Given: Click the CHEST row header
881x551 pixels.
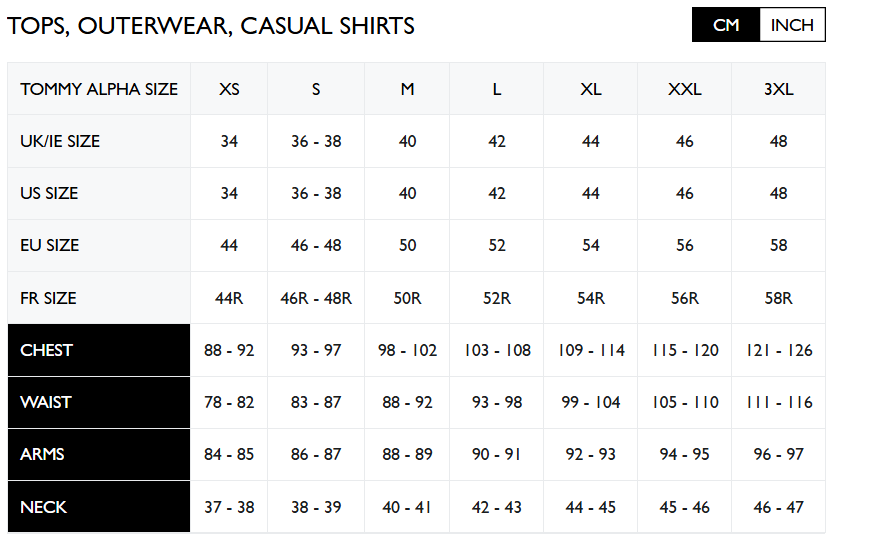Looking at the screenshot, I should 99,350.
